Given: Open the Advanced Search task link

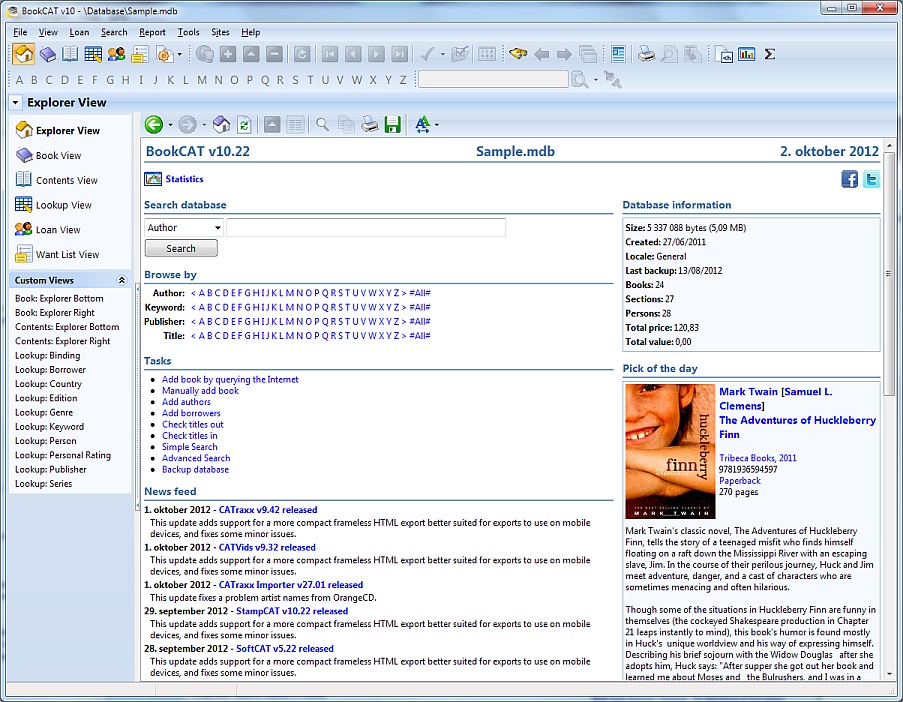Looking at the screenshot, I should point(196,458).
